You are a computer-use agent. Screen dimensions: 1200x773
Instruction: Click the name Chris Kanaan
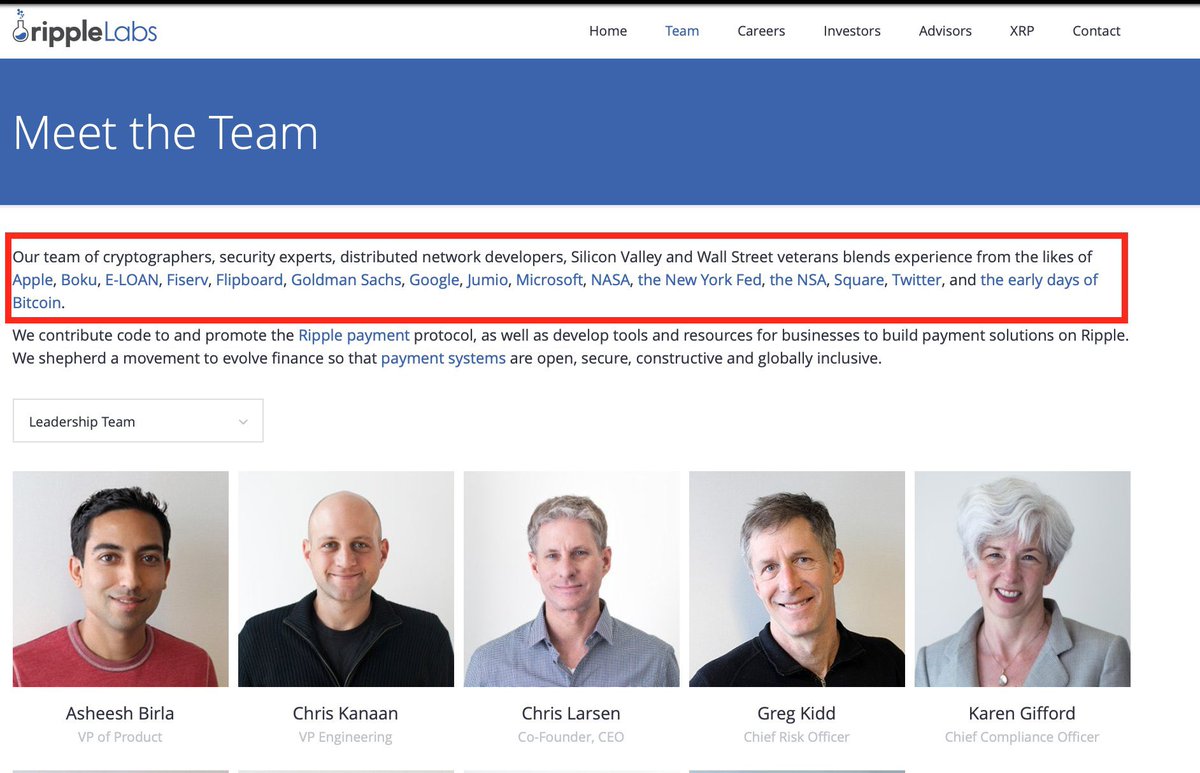click(345, 714)
